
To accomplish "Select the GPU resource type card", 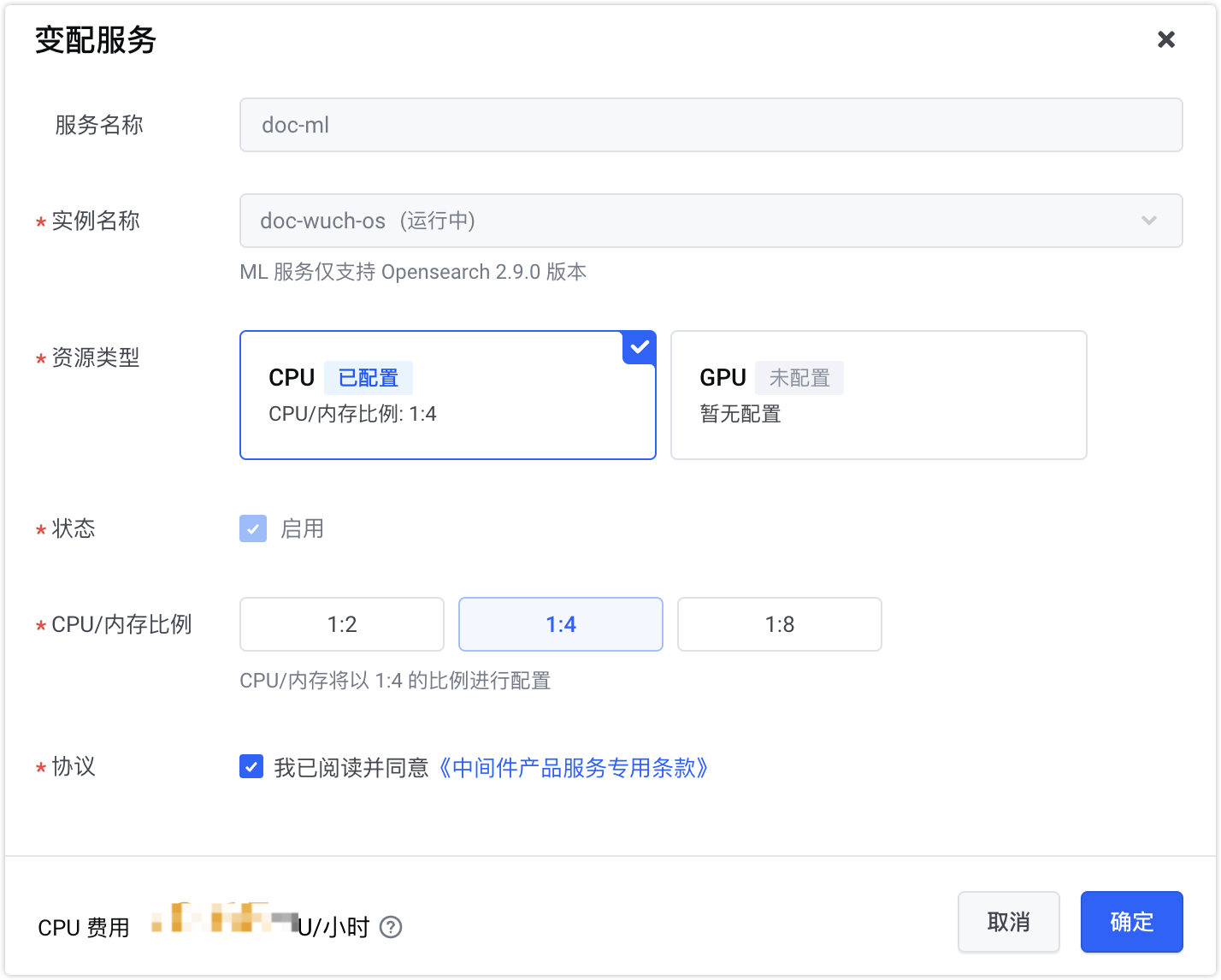I will tap(879, 395).
